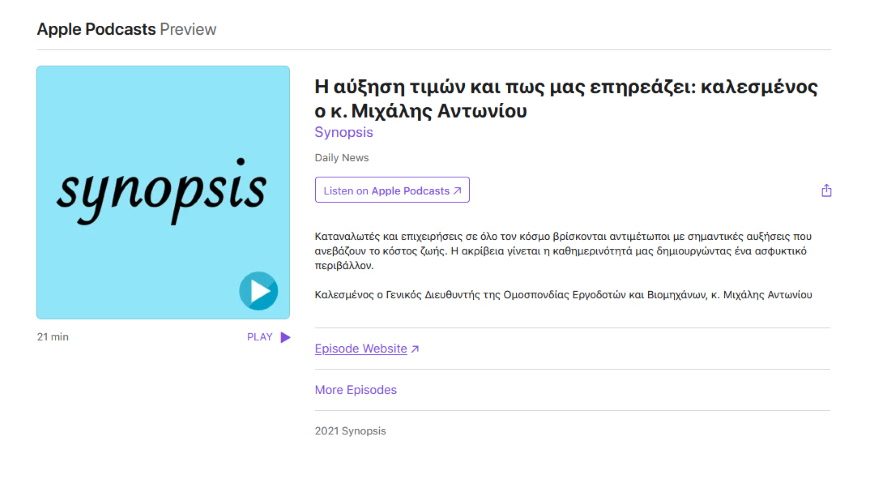Screen dimensions: 875x490
Task: Click the Apple Podcasts header logo text
Action: pyautogui.click(x=96, y=29)
